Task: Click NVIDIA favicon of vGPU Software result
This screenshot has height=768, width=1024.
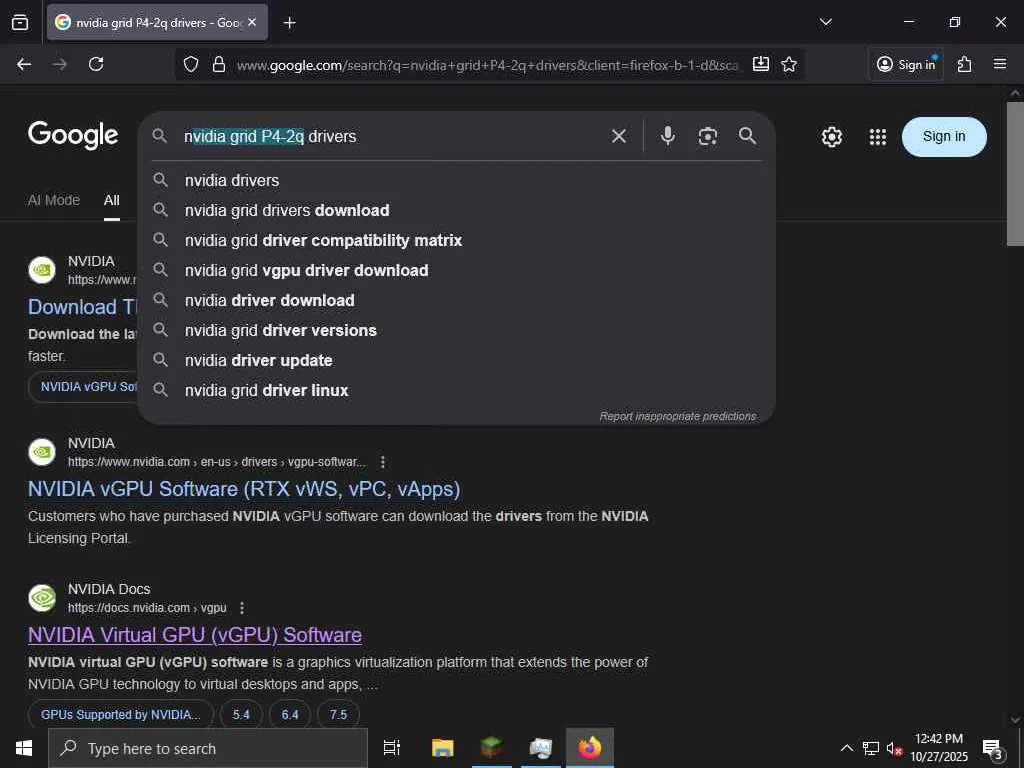Action: [x=42, y=452]
